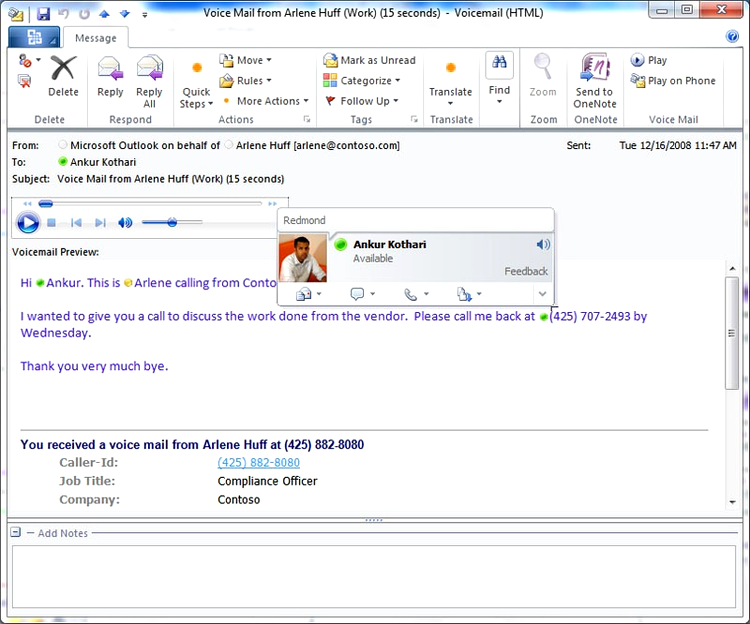Click the speaker icon on Ankur Kothari card
The width and height of the screenshot is (750, 624).
point(543,245)
